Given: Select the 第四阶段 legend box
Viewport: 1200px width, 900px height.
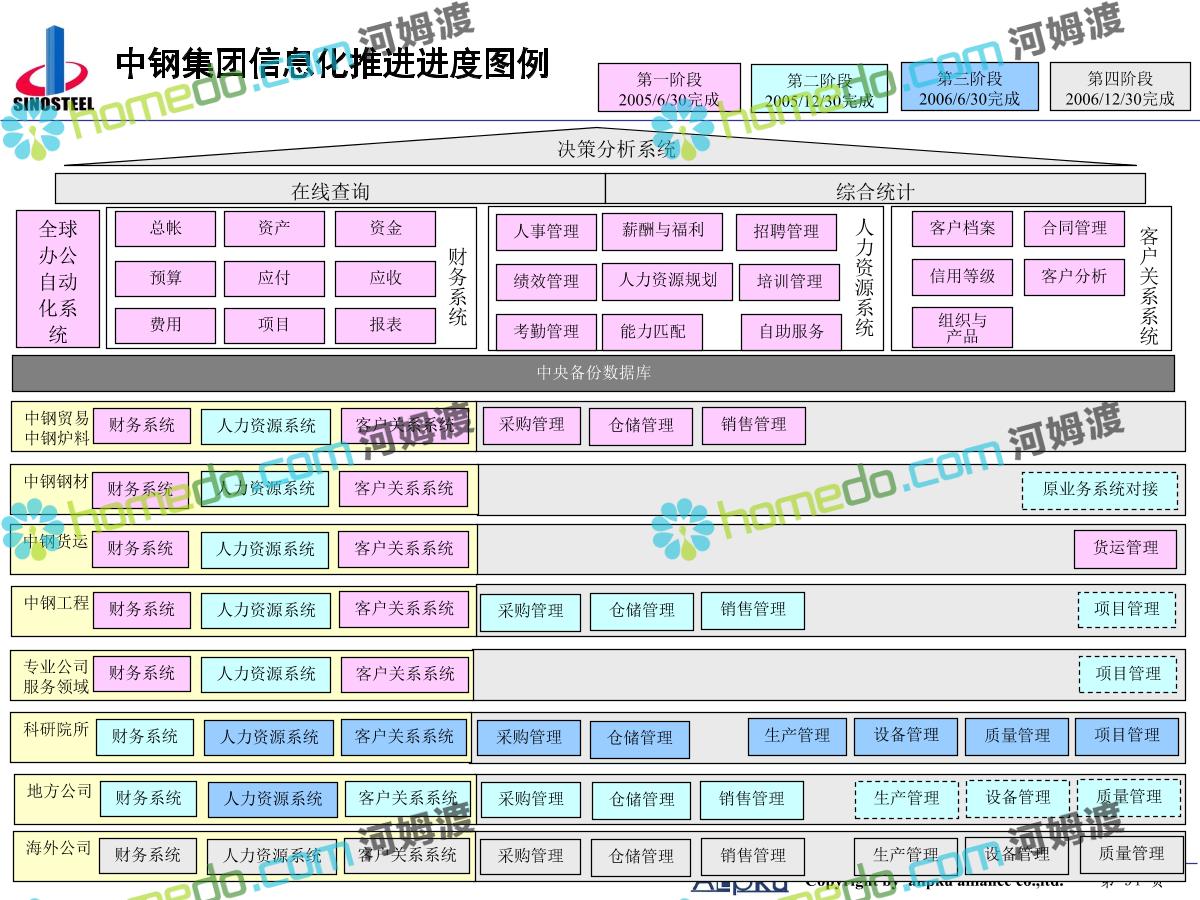Looking at the screenshot, I should tap(1120, 87).
